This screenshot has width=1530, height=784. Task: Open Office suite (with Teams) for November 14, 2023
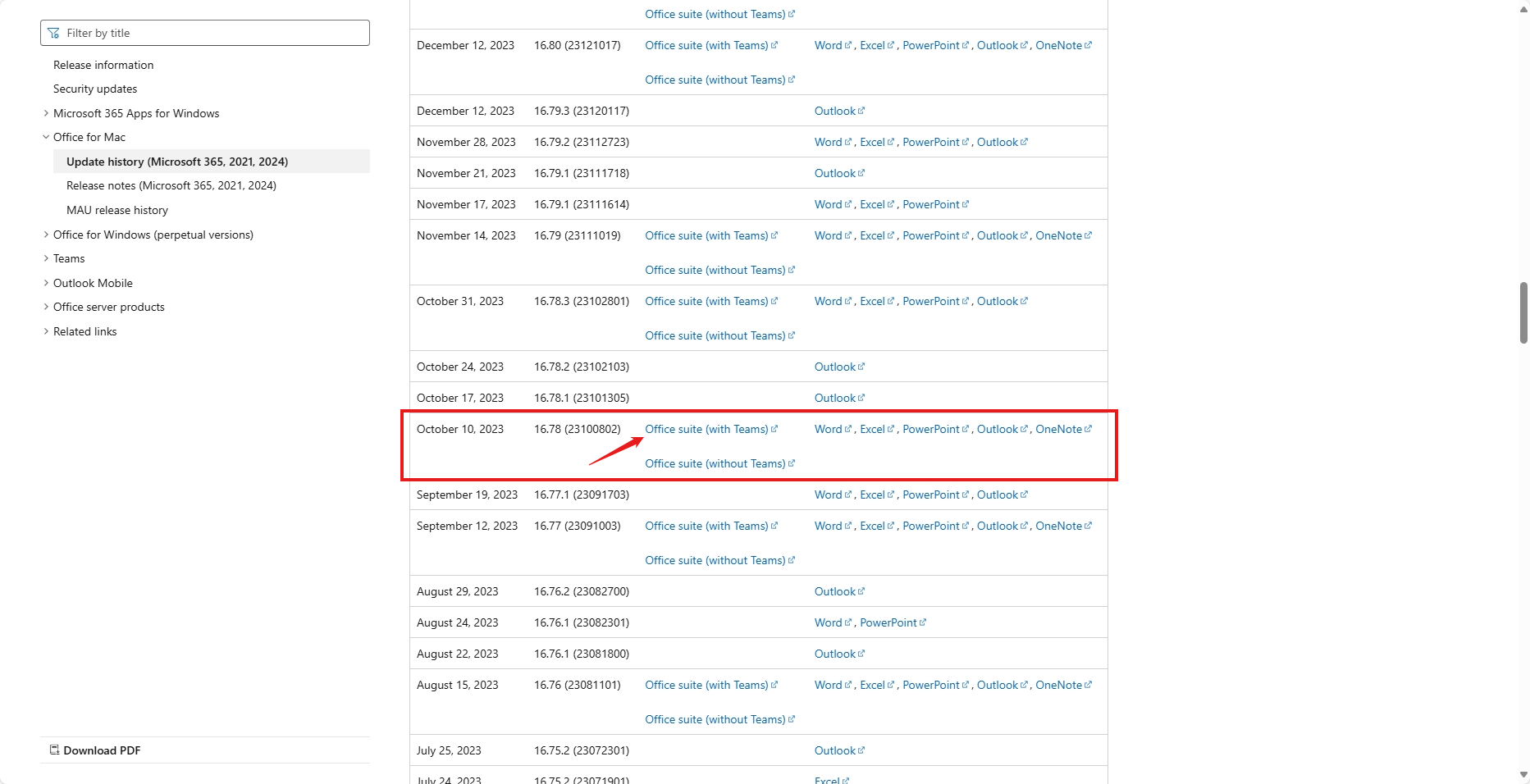coord(711,235)
